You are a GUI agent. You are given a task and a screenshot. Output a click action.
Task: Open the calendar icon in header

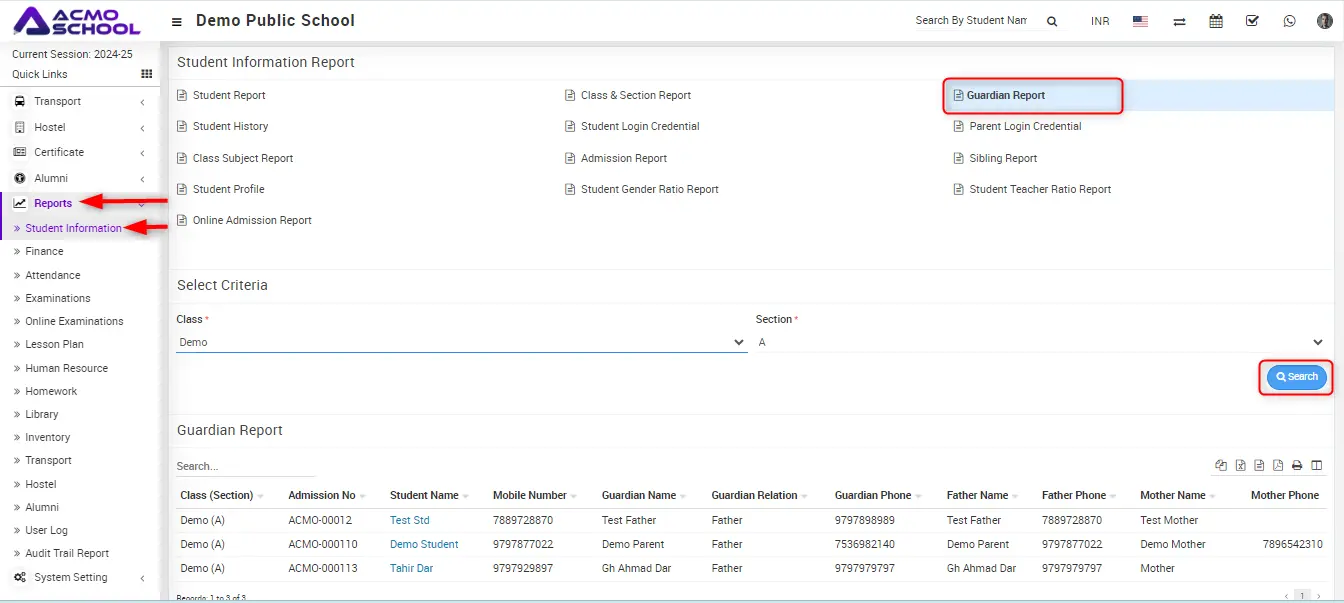tap(1216, 21)
